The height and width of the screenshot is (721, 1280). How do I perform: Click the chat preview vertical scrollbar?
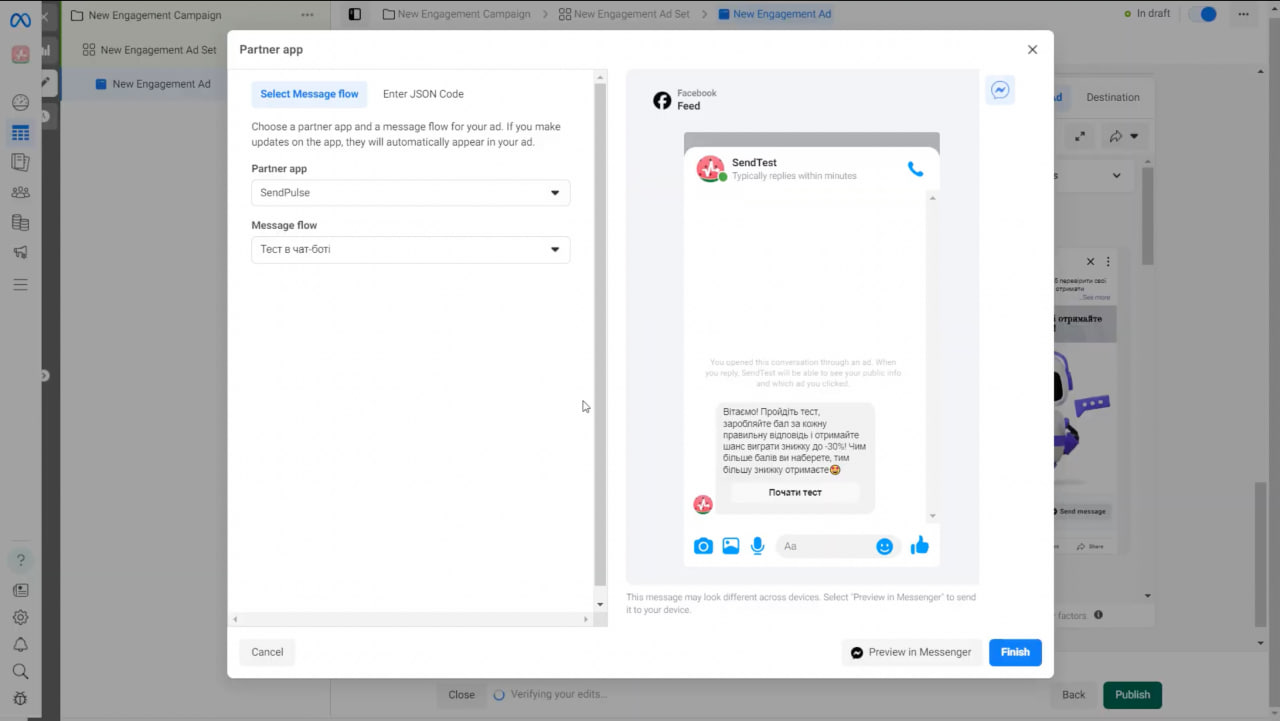(x=933, y=356)
